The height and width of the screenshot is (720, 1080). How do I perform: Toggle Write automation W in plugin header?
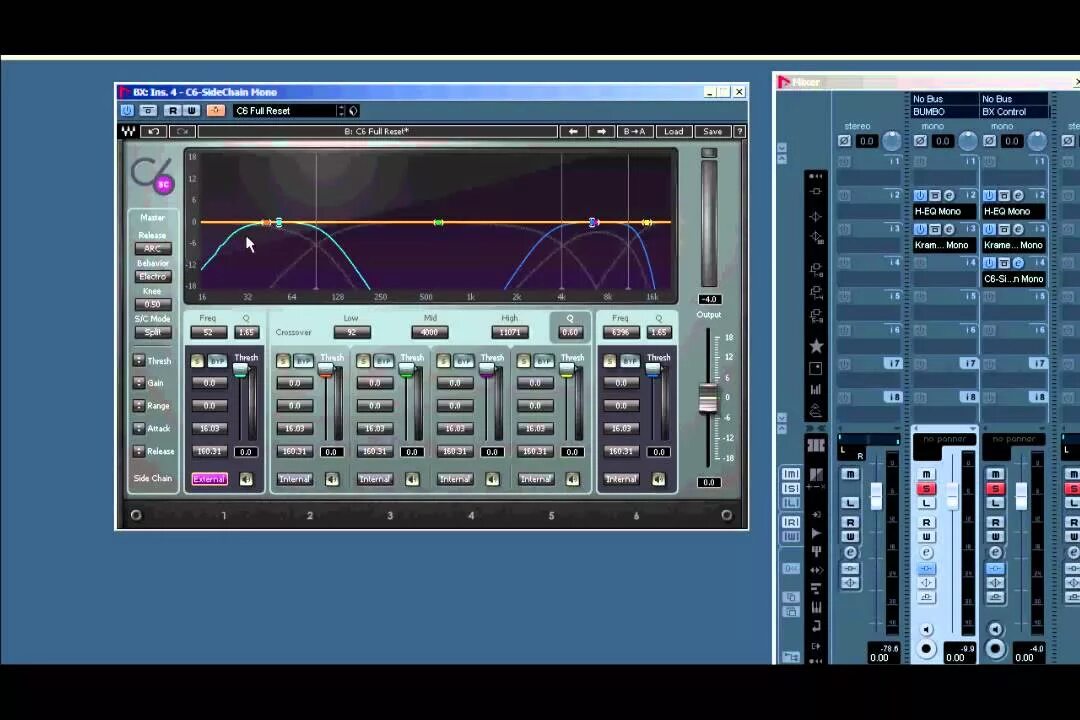click(191, 110)
